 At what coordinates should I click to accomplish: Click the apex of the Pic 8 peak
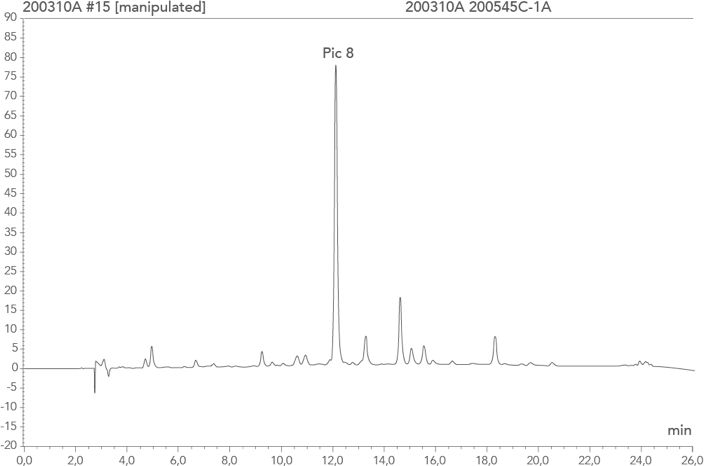[335, 66]
